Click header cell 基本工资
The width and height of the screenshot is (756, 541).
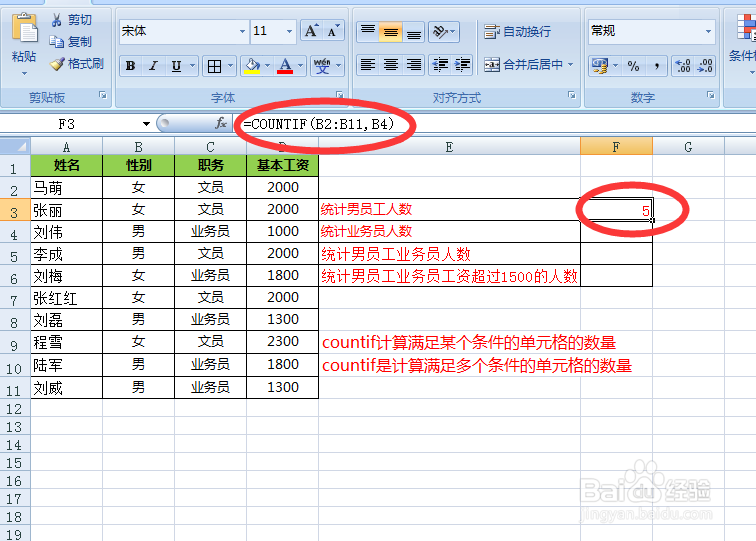coord(283,165)
